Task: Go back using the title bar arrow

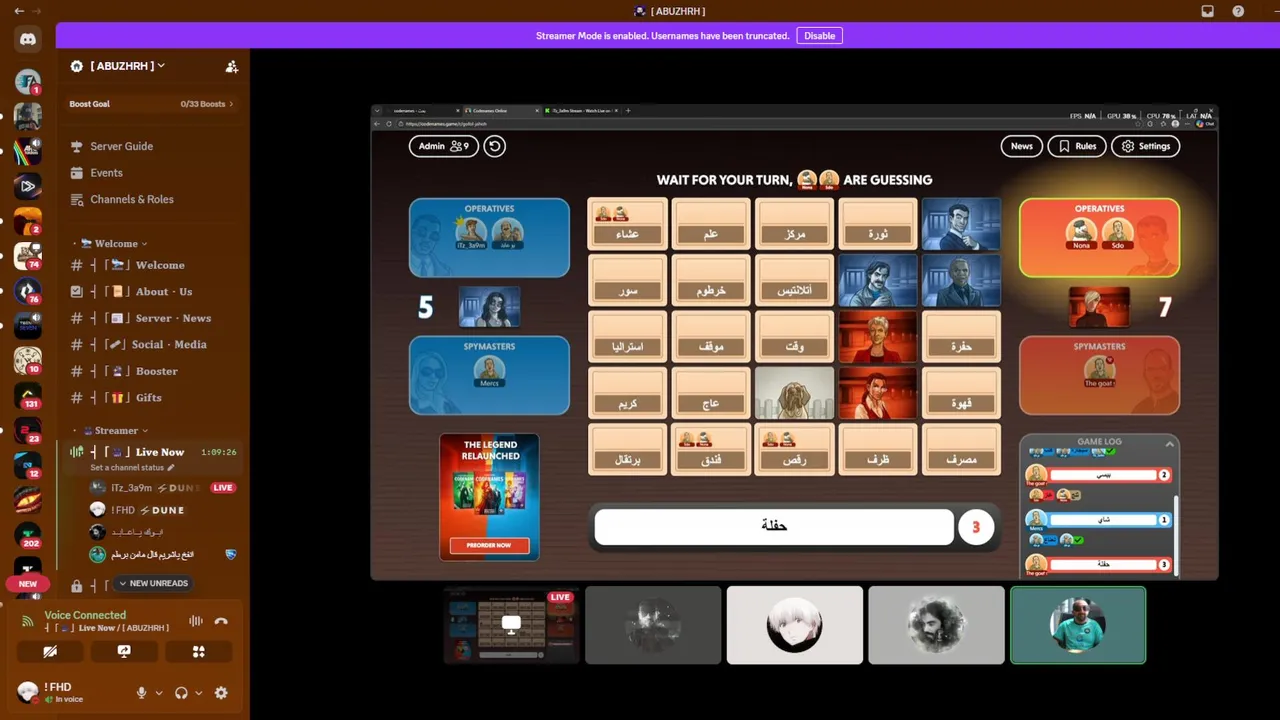Action: [x=19, y=11]
